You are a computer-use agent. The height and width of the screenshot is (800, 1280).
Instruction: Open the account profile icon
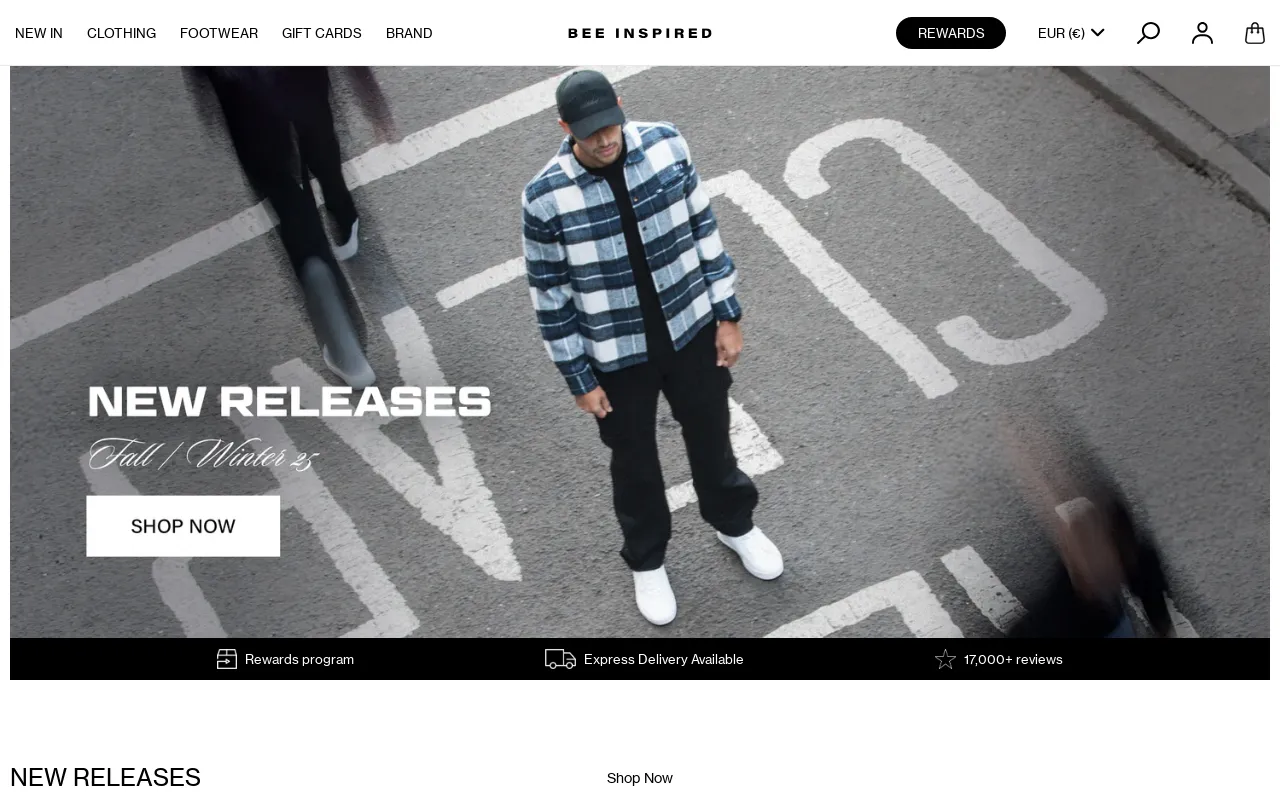point(1202,33)
